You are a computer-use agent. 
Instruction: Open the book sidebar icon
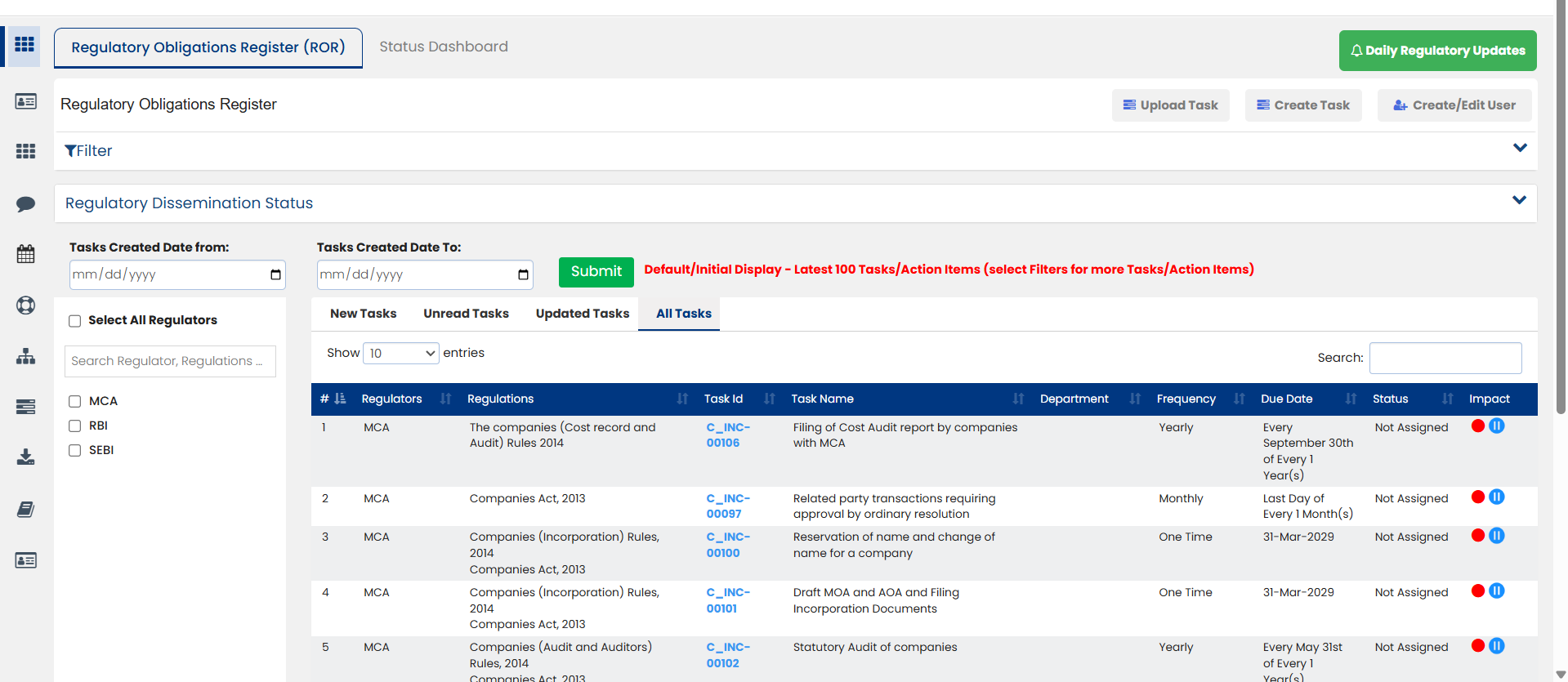click(25, 510)
